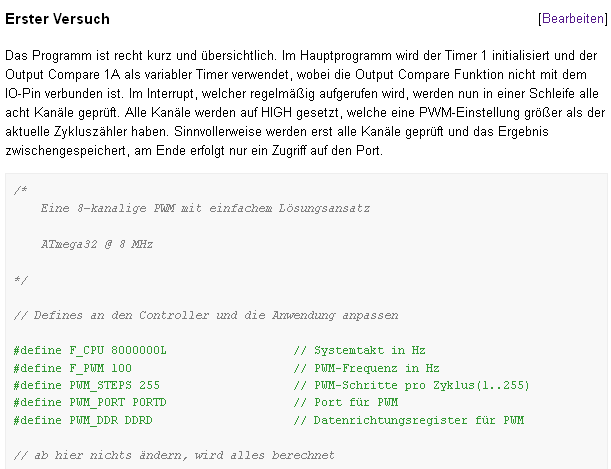Click the PWM_DDR DDRD define line

83,420
